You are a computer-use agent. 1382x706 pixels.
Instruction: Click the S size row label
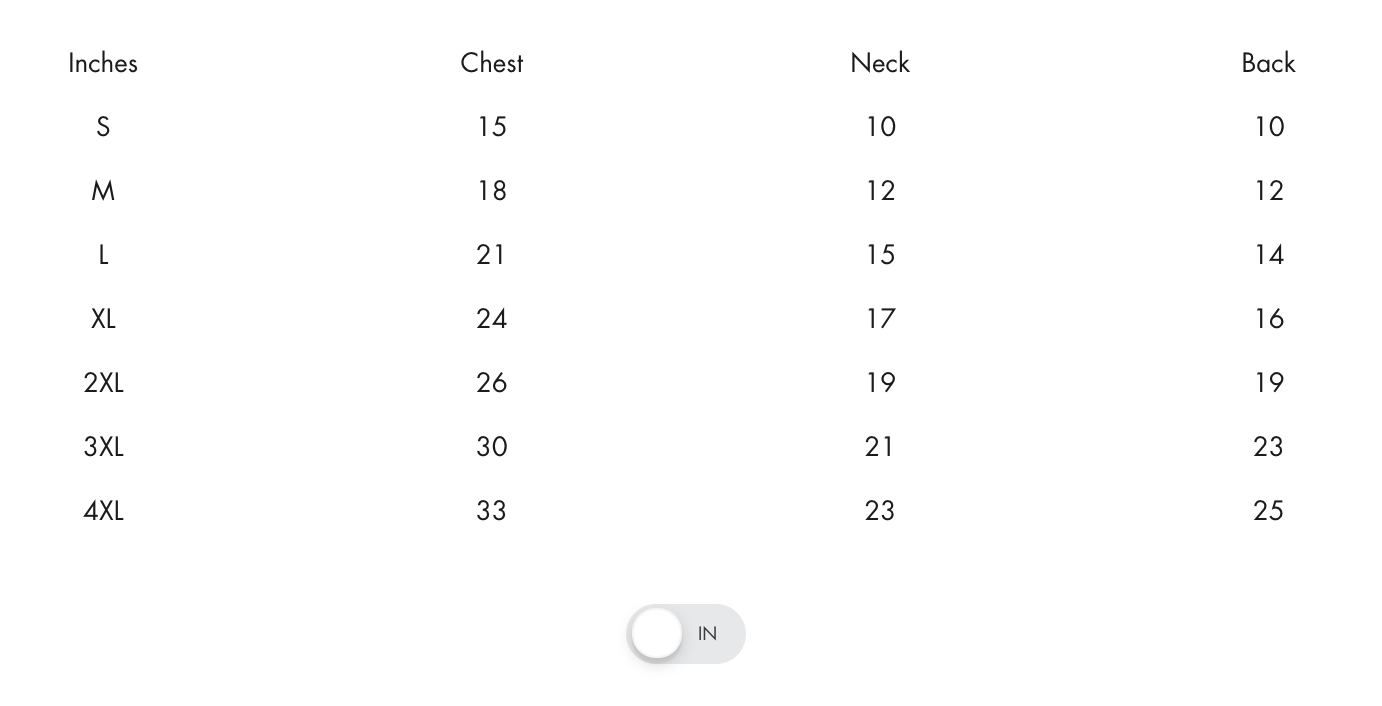tap(103, 127)
